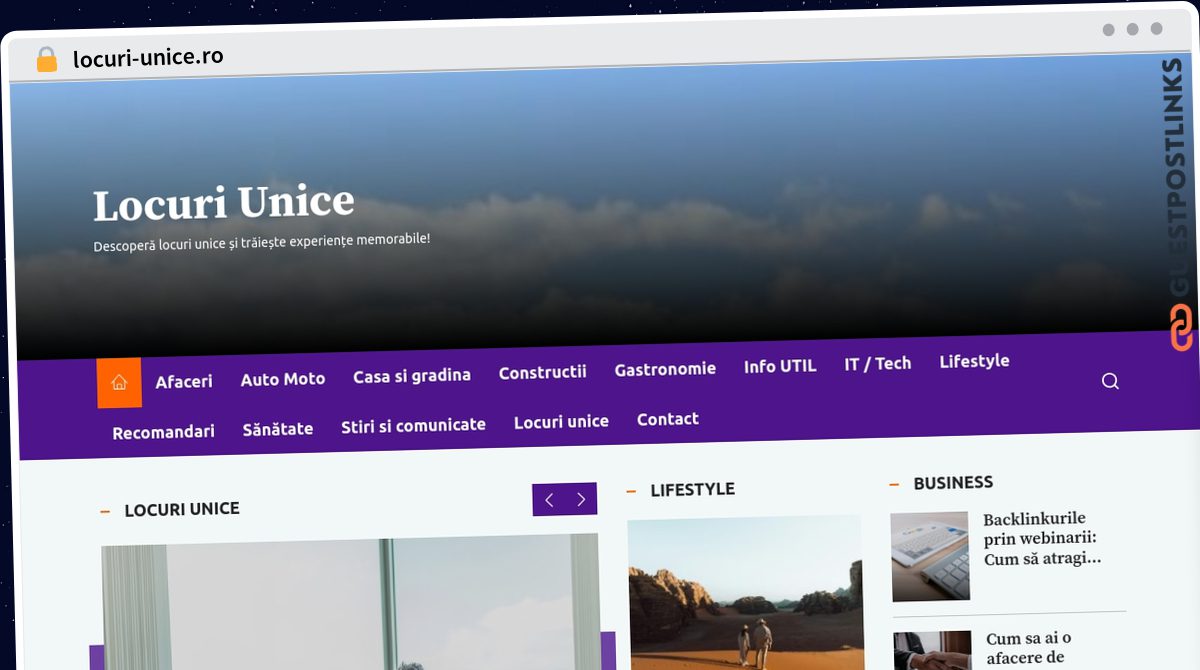
Task: Click the padlock icon in address bar
Action: 47,59
